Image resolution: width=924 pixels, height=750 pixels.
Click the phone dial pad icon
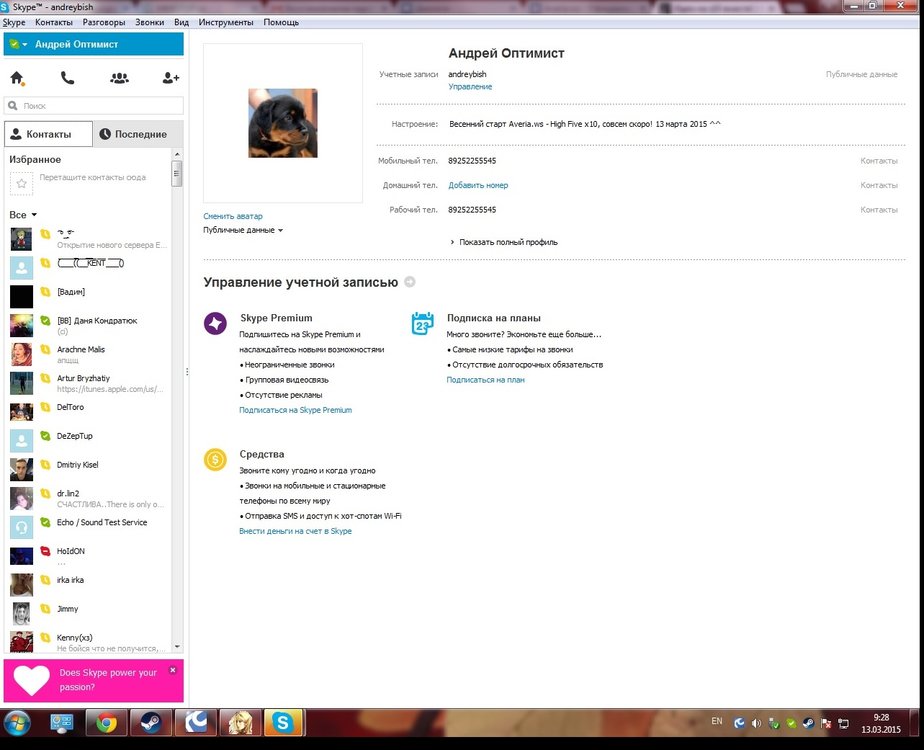(67, 78)
